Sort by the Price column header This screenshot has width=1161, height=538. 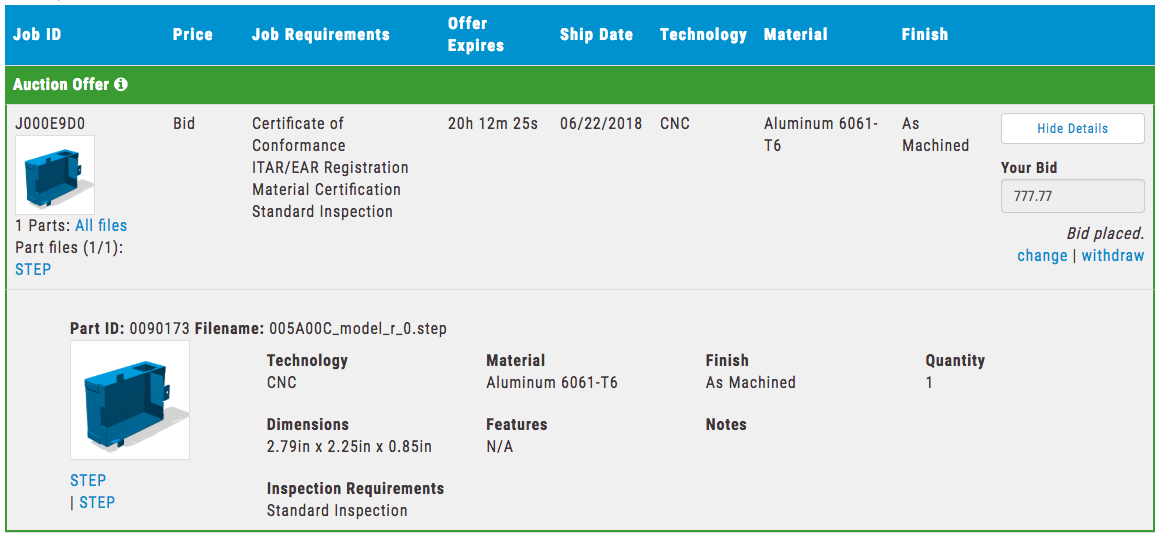point(193,35)
